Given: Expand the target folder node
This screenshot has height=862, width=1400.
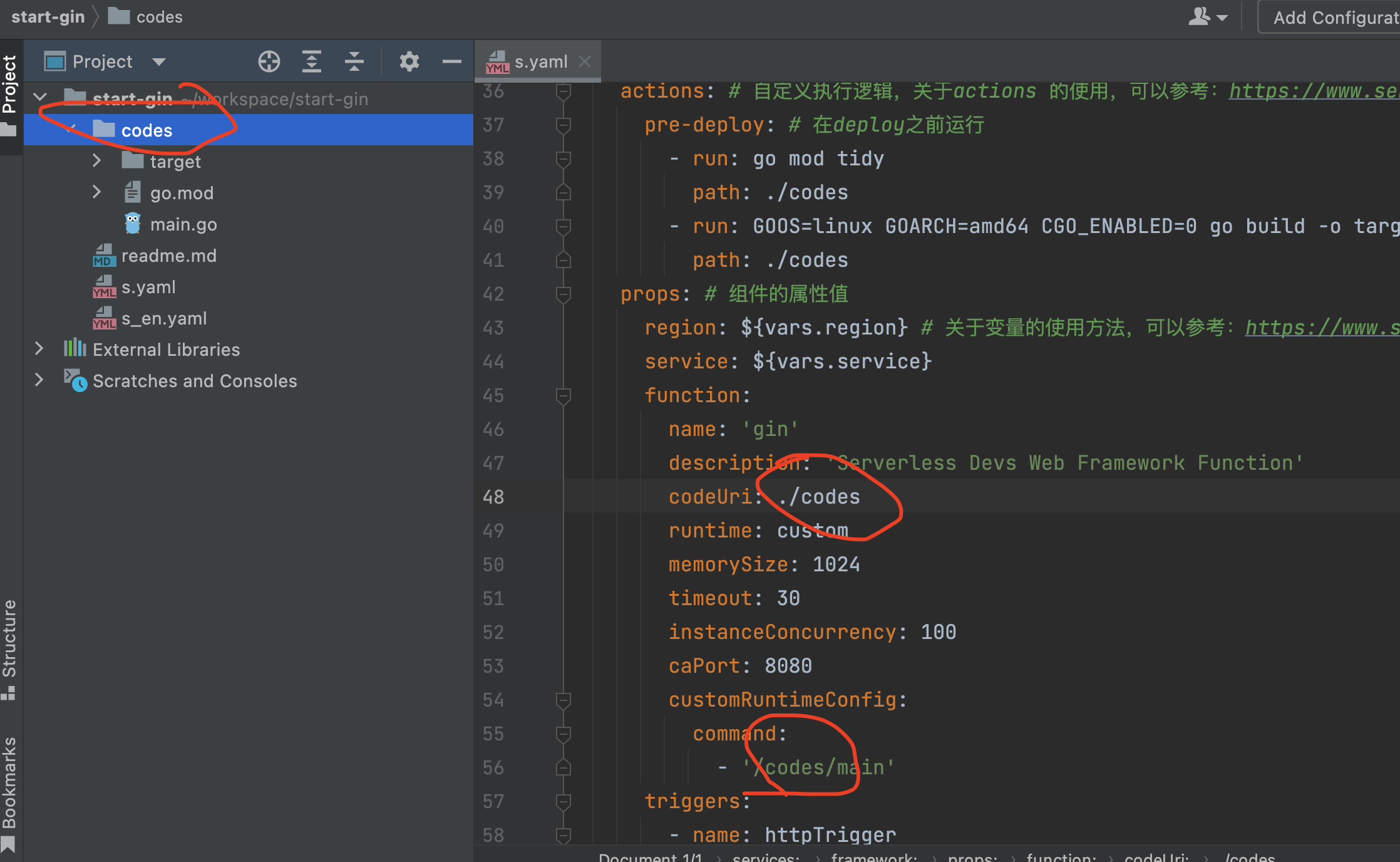Looking at the screenshot, I should tap(96, 160).
